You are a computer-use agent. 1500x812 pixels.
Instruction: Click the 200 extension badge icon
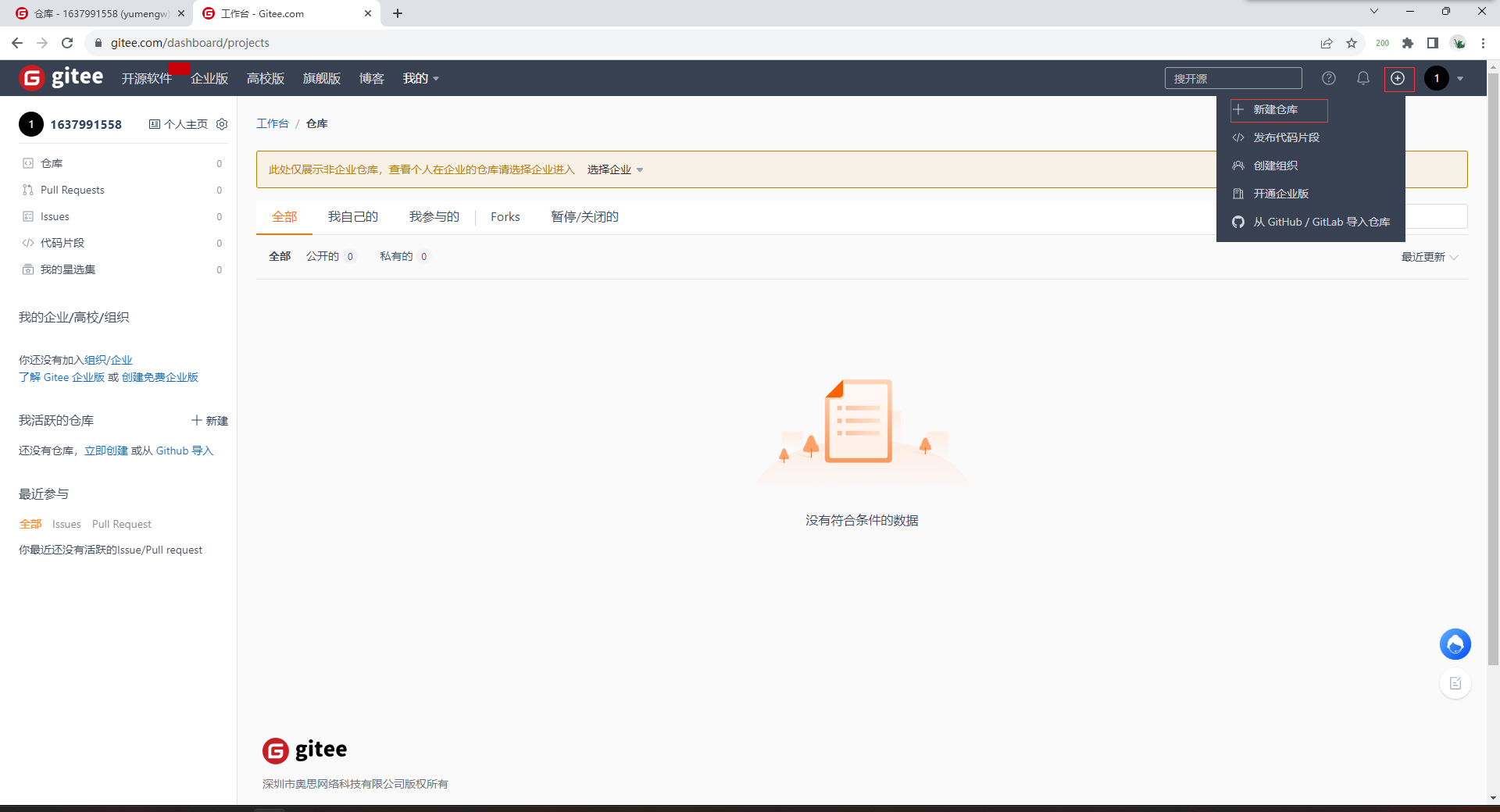coord(1383,43)
